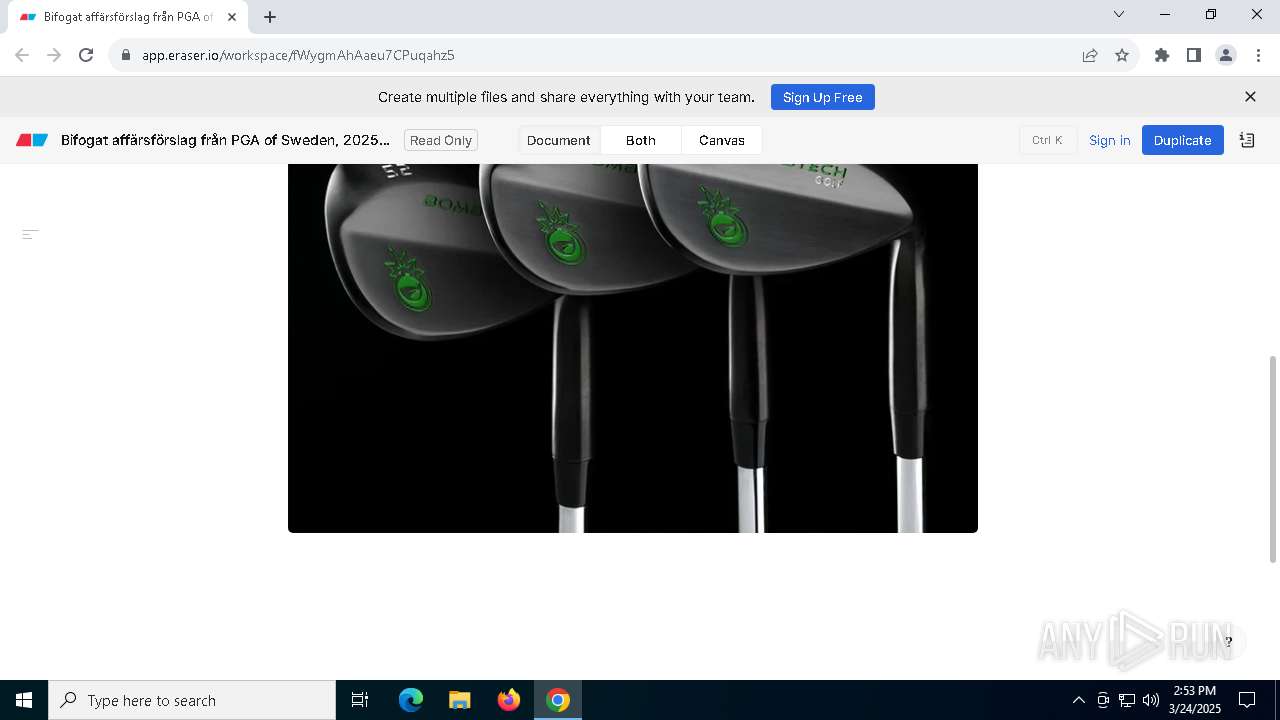Open the volume tray icon
The width and height of the screenshot is (1280, 720).
click(x=1151, y=700)
